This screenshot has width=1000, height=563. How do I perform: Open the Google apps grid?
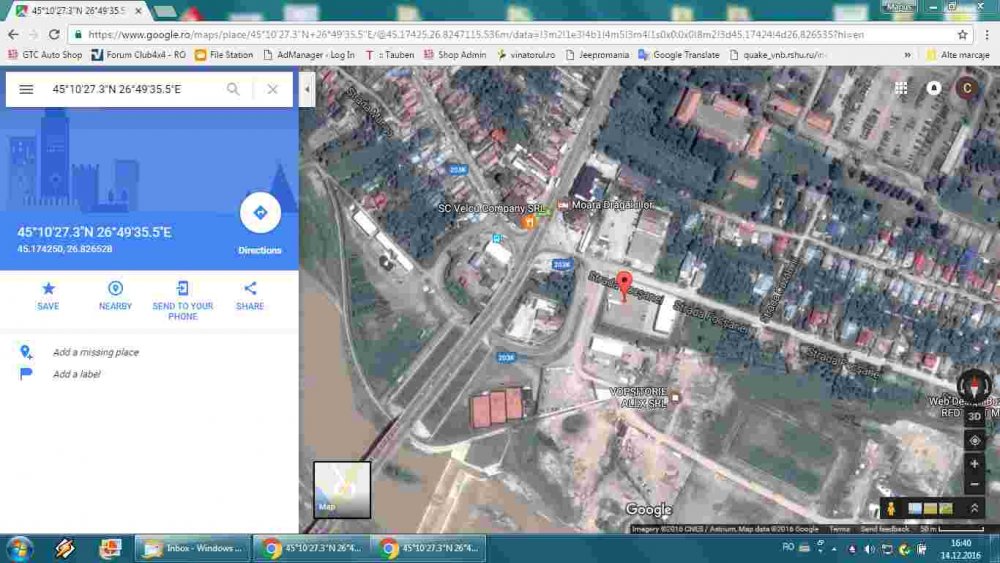tap(901, 89)
